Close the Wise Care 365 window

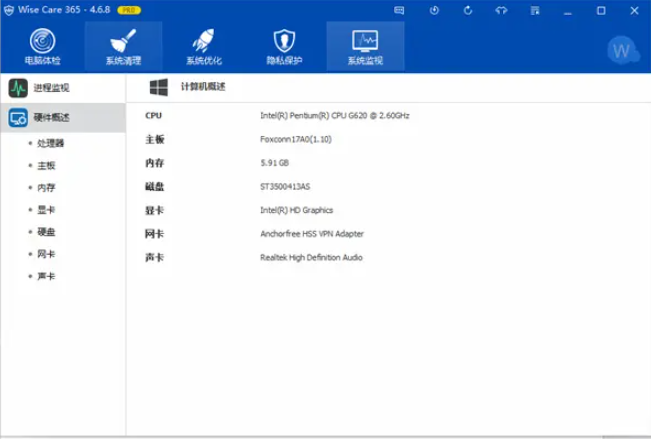pos(634,10)
